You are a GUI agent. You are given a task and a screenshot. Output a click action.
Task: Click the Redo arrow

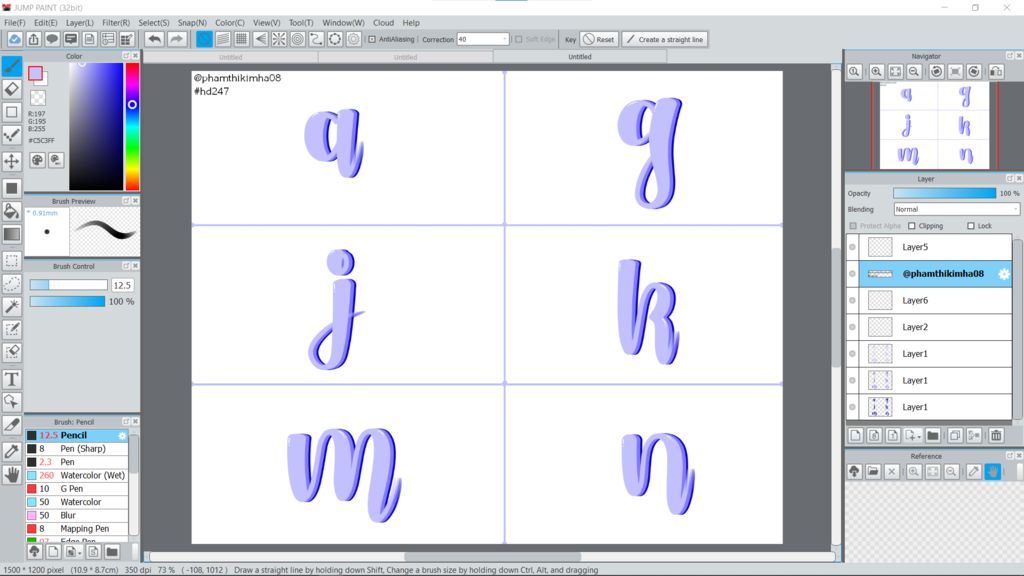(176, 39)
